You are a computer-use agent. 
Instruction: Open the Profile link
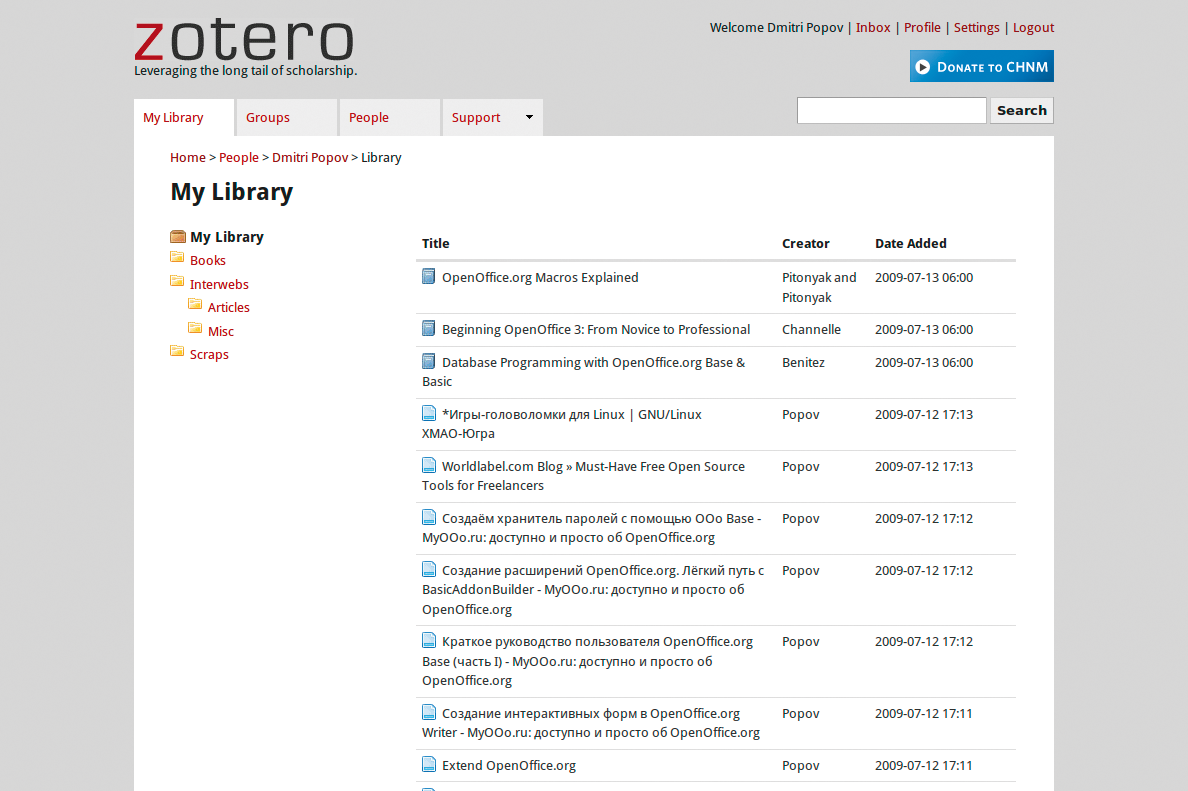pos(922,27)
